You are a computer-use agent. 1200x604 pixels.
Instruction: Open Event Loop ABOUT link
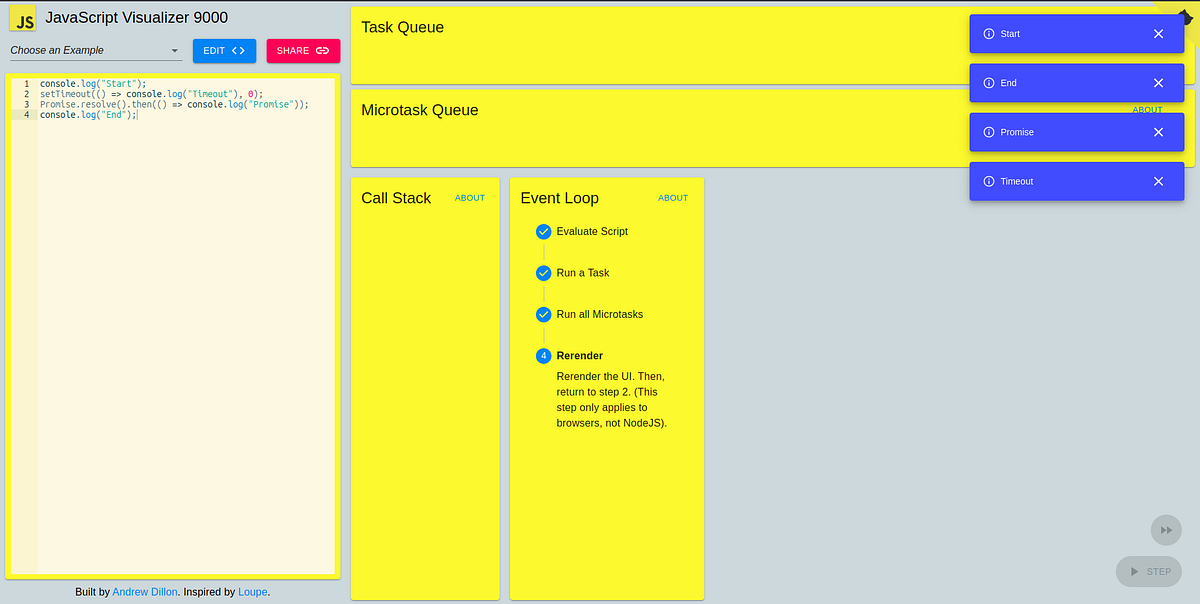click(x=673, y=198)
